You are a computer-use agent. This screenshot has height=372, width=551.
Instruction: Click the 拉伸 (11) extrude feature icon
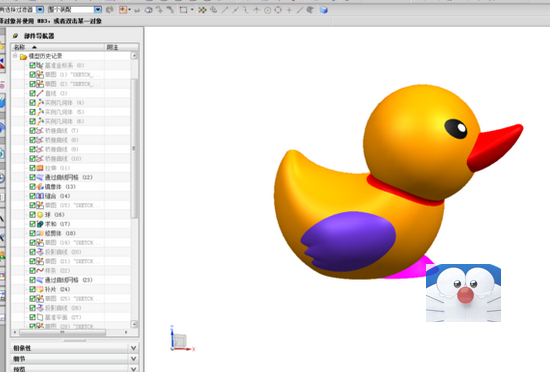tap(40, 168)
